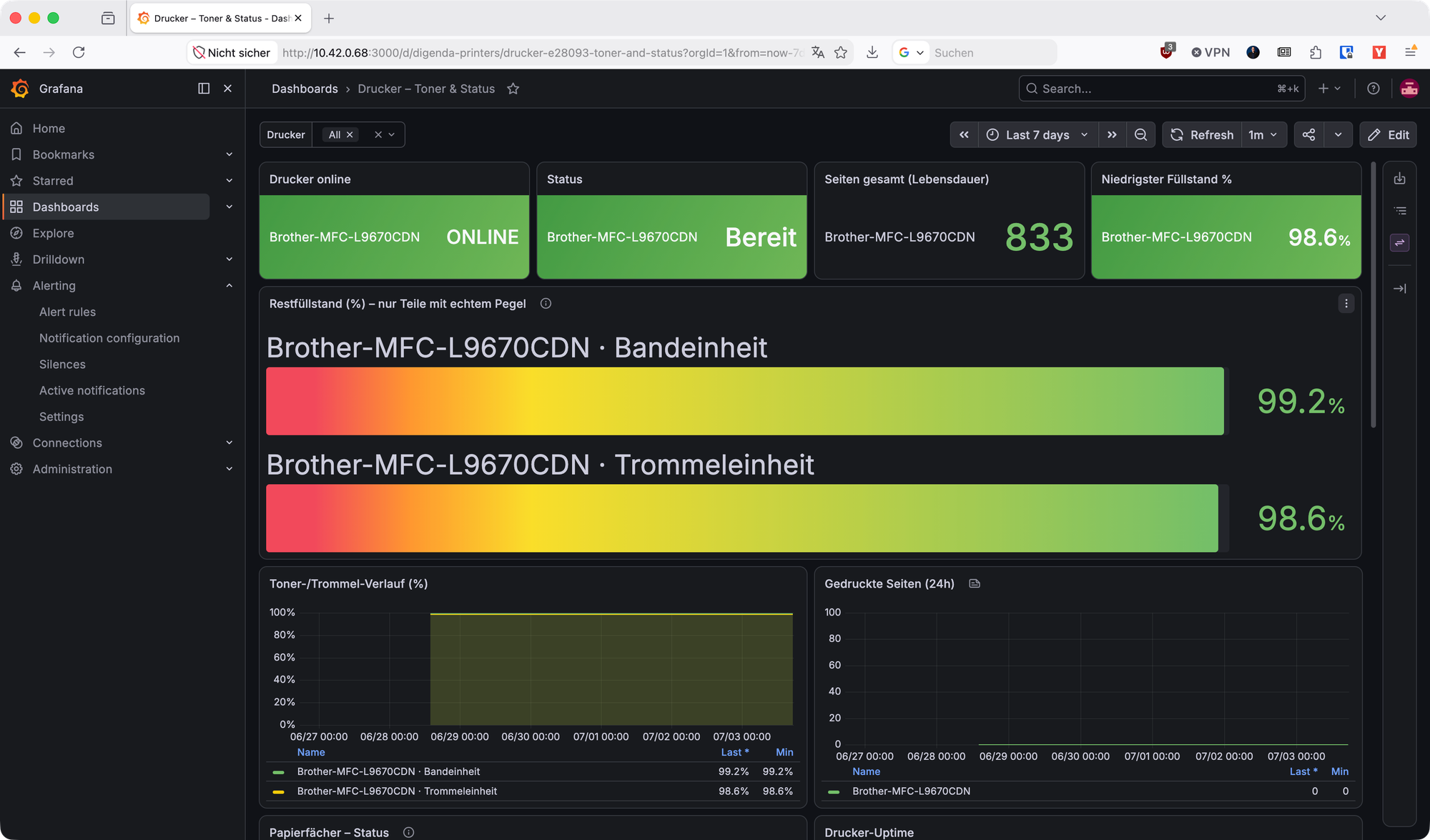This screenshot has height=840, width=1430.
Task: Open the 1m auto-refresh interval dropdown
Action: point(1263,134)
